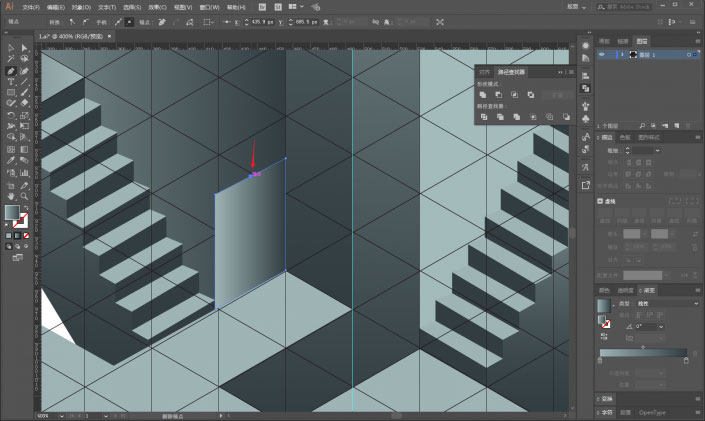Image resolution: width=705 pixels, height=421 pixels.
Task: Select the Zoom tool
Action: pyautogui.click(x=24, y=196)
